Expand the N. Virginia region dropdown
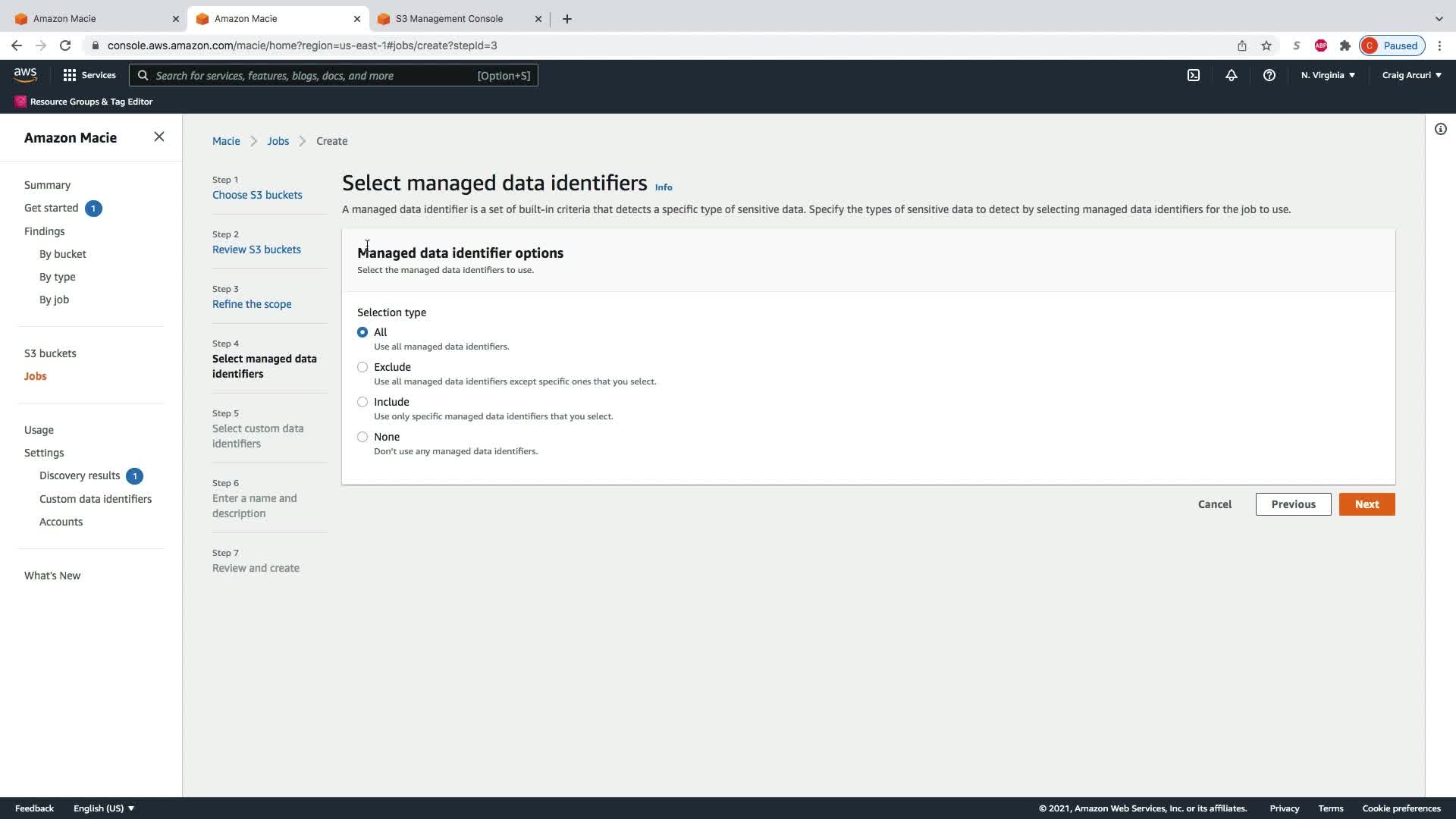 click(x=1328, y=75)
